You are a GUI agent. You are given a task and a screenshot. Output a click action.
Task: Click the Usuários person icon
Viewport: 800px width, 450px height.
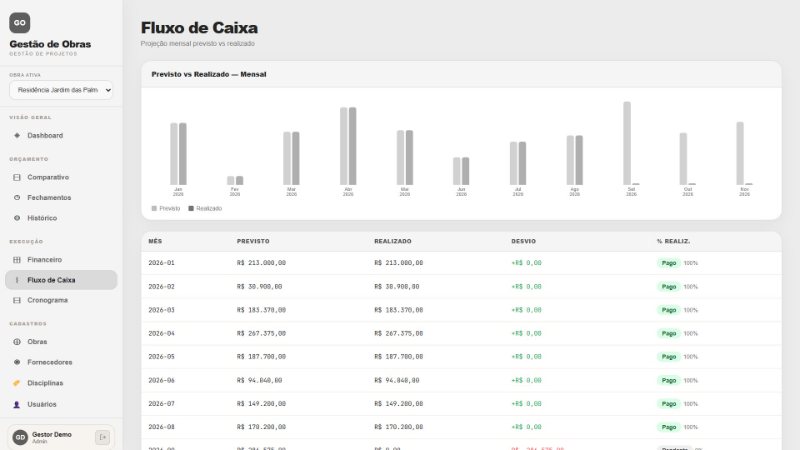coord(17,404)
